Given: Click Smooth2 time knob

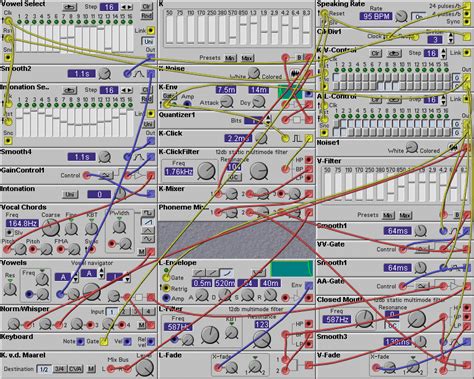Looking at the screenshot, I should [105, 74].
